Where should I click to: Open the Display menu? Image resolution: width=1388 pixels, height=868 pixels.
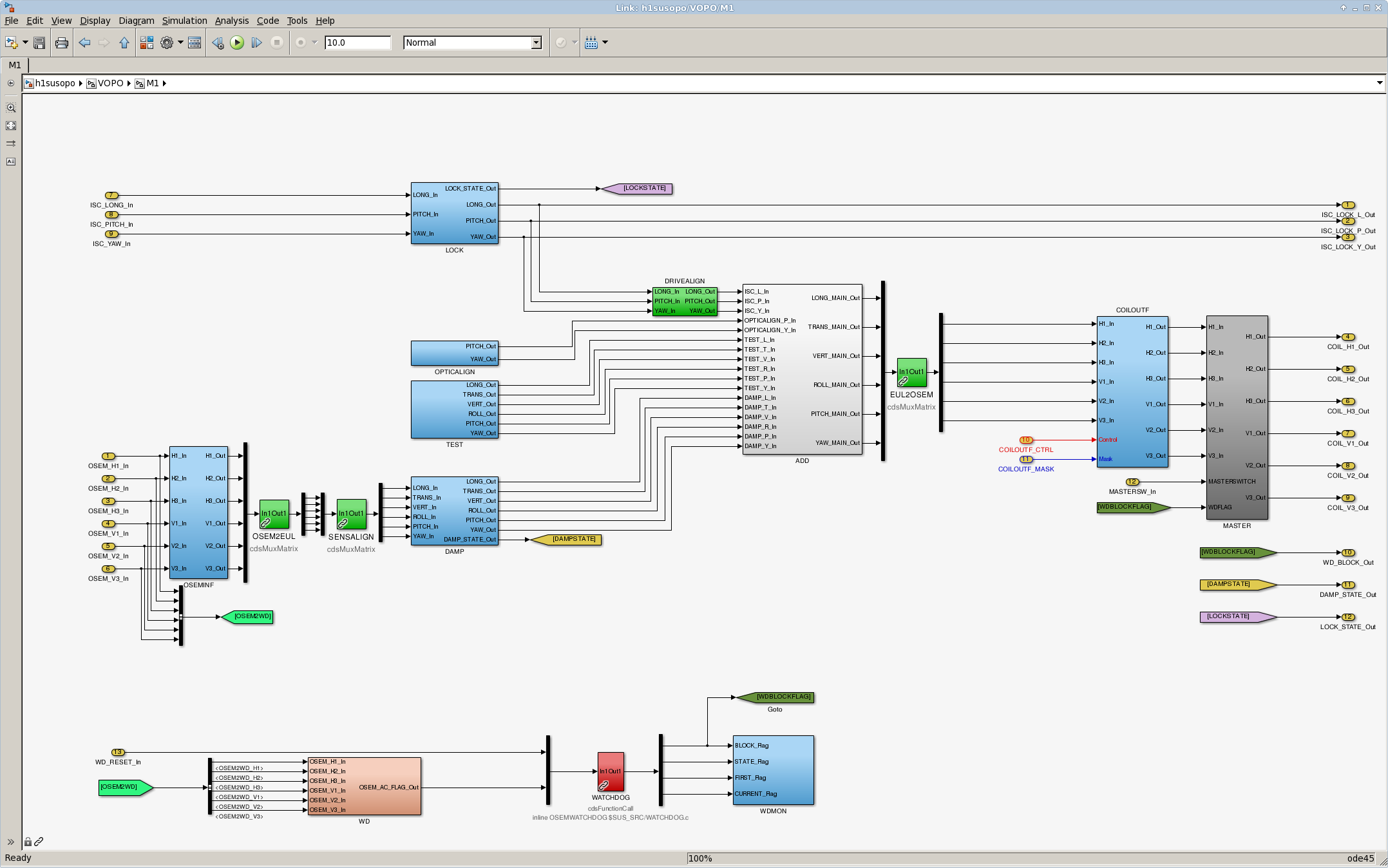[x=95, y=21]
